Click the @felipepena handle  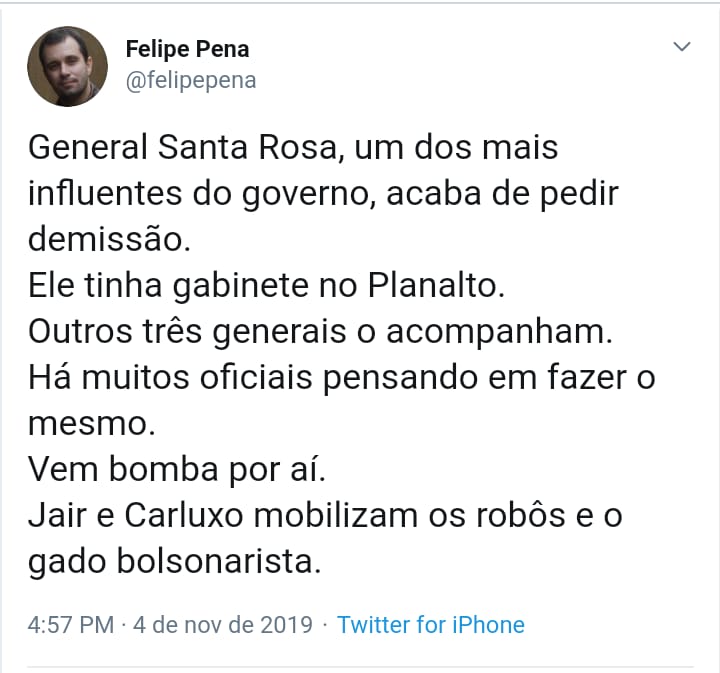coord(191,81)
